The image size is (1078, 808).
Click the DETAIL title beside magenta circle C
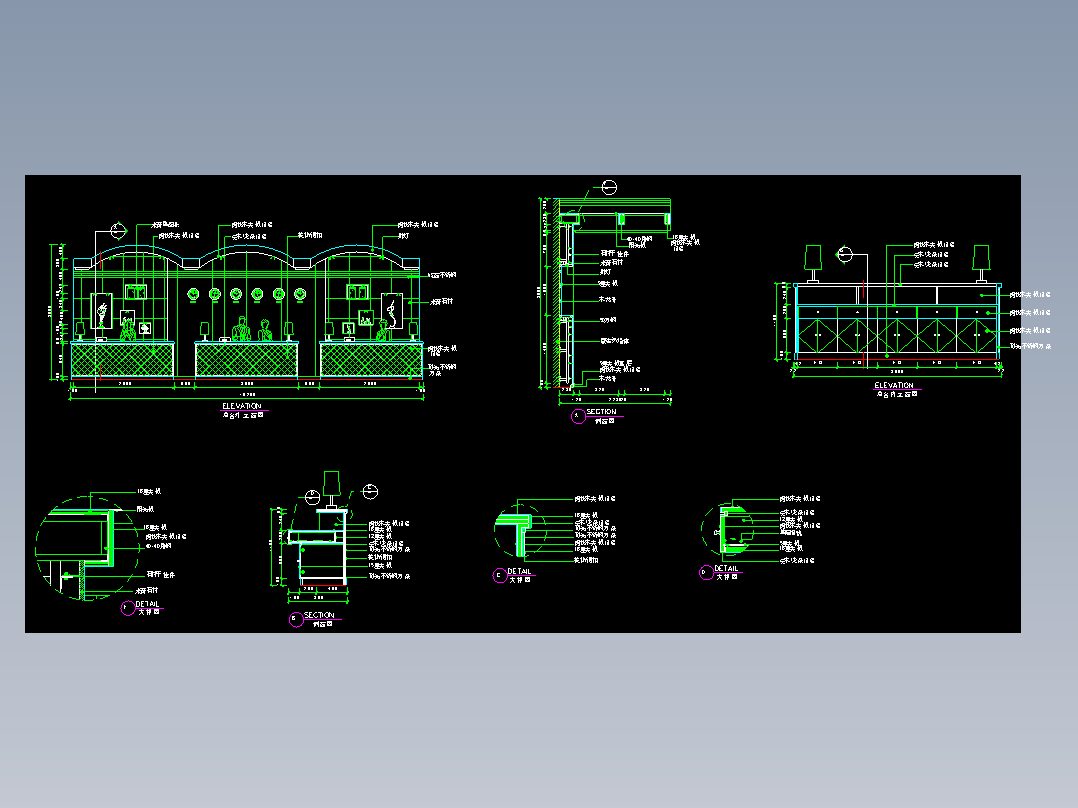[519, 571]
